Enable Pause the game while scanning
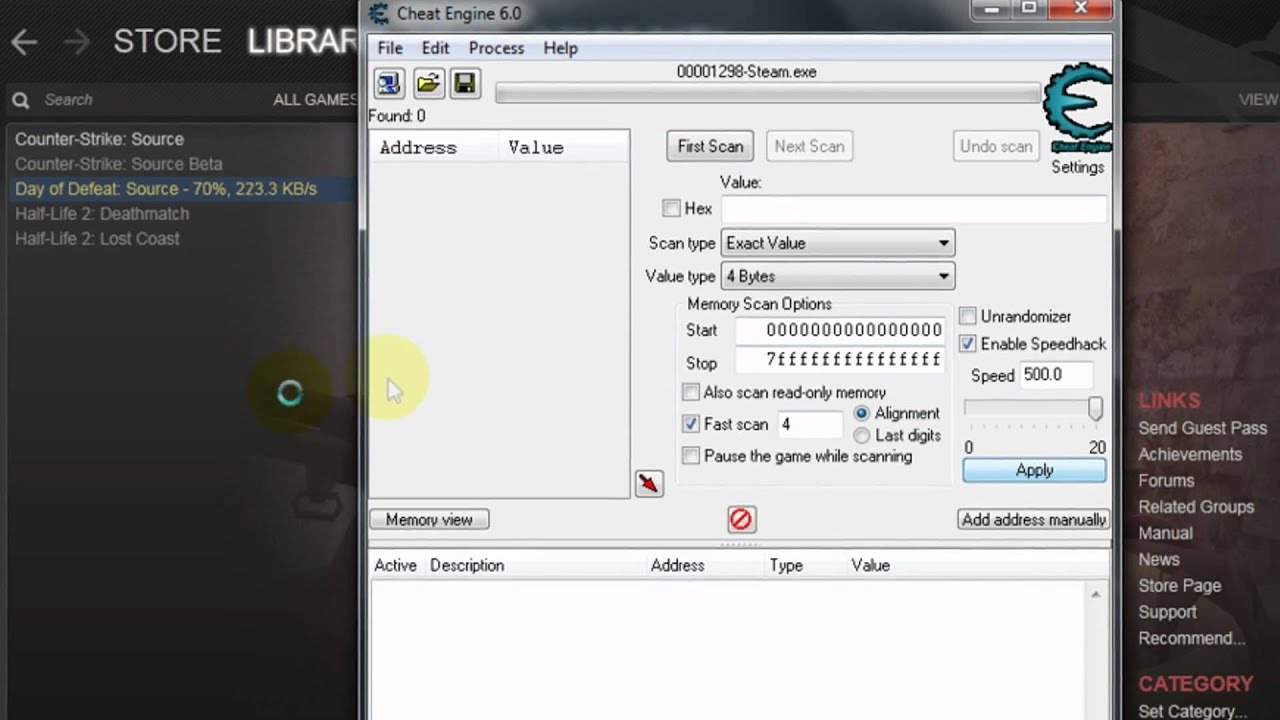1280x720 pixels. [x=691, y=456]
